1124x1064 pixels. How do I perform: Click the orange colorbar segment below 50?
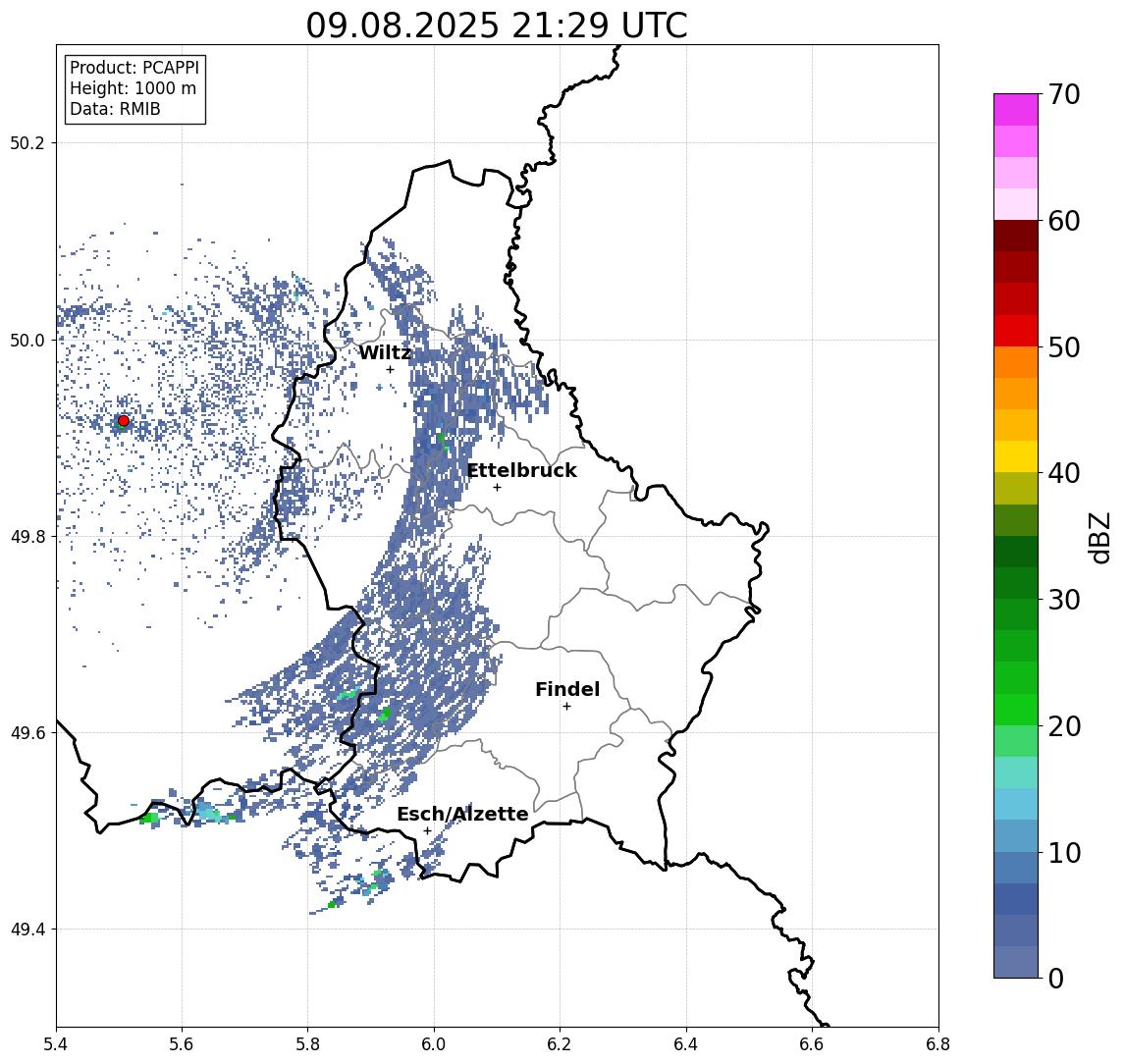point(1016,362)
